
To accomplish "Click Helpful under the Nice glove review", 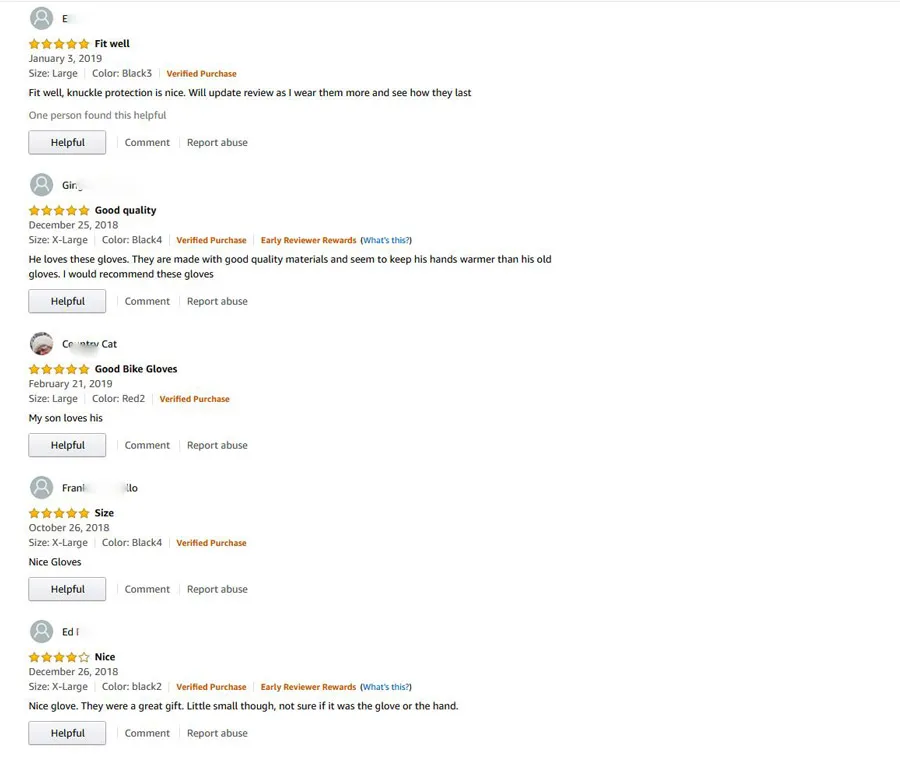I will click(x=67, y=733).
